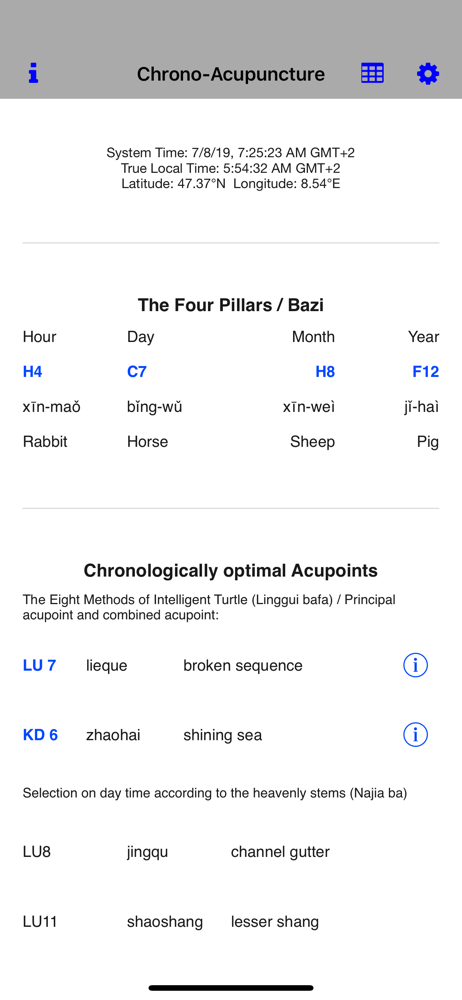Tap the System Time line
Image resolution: width=462 pixels, height=1000 pixels.
coord(230,153)
